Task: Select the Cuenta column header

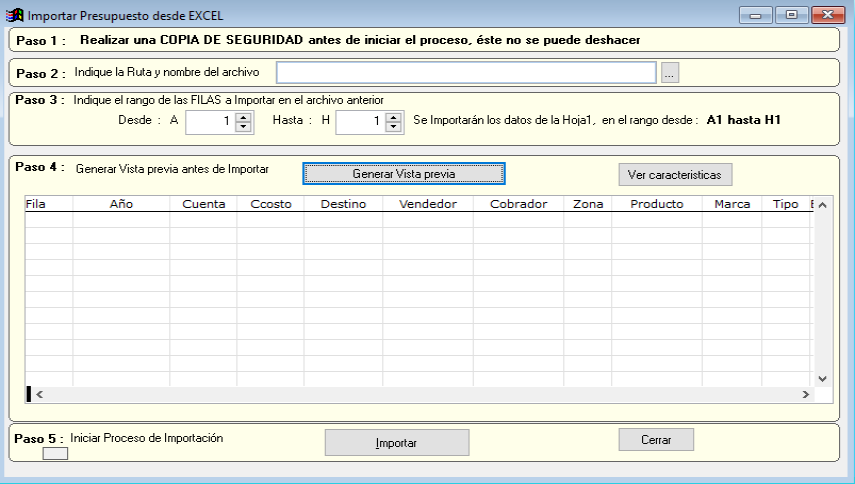Action: (x=203, y=204)
